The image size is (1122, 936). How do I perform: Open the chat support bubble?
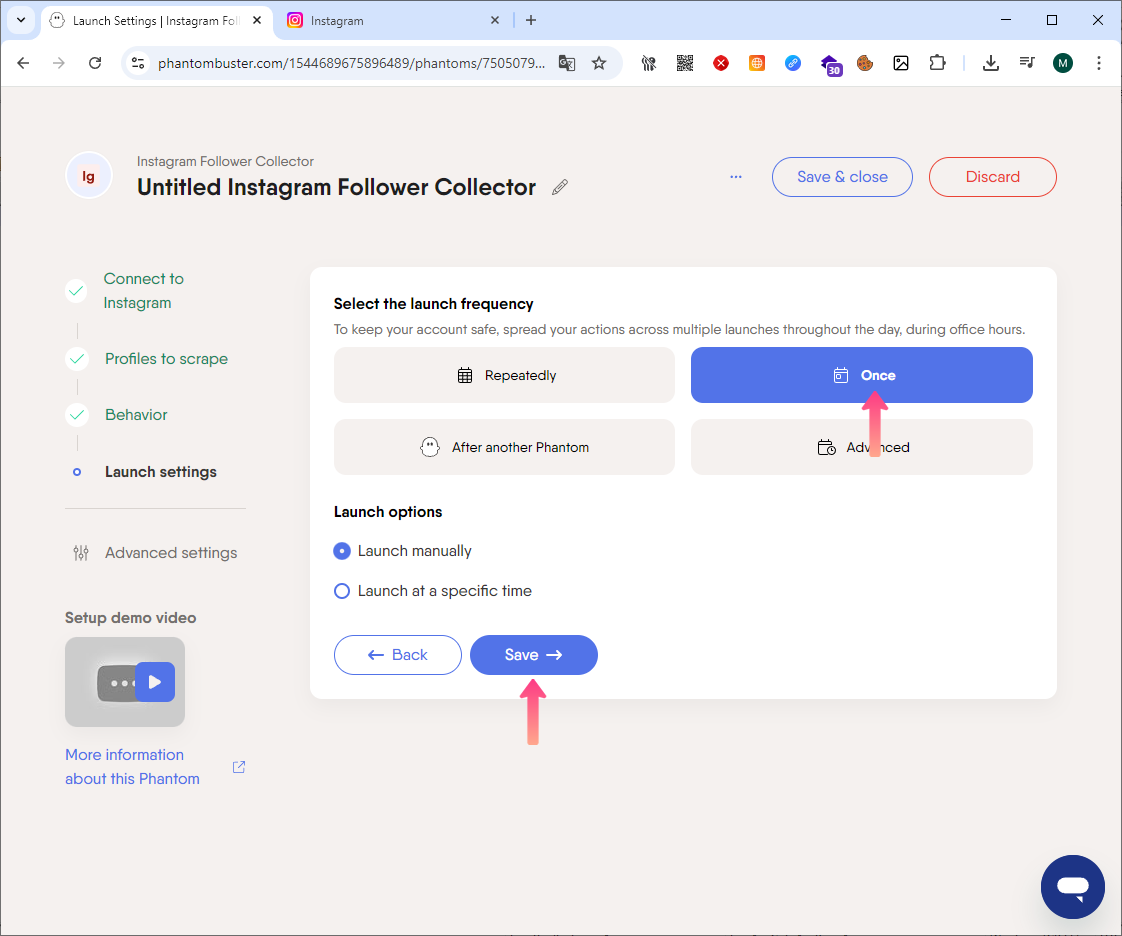click(x=1073, y=887)
